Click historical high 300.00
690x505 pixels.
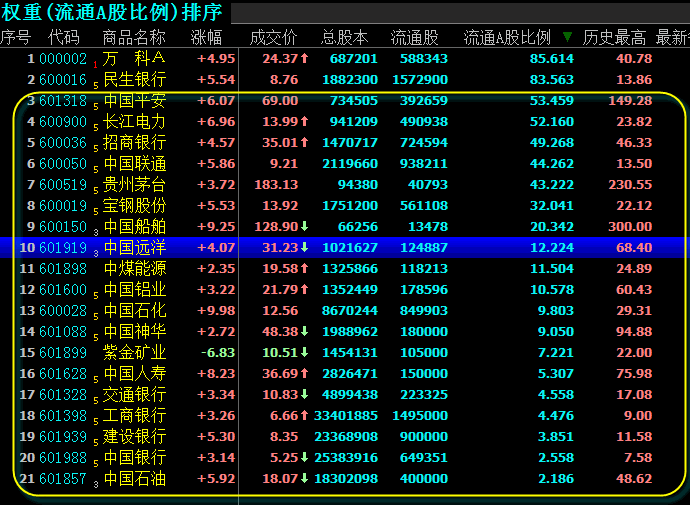point(630,227)
